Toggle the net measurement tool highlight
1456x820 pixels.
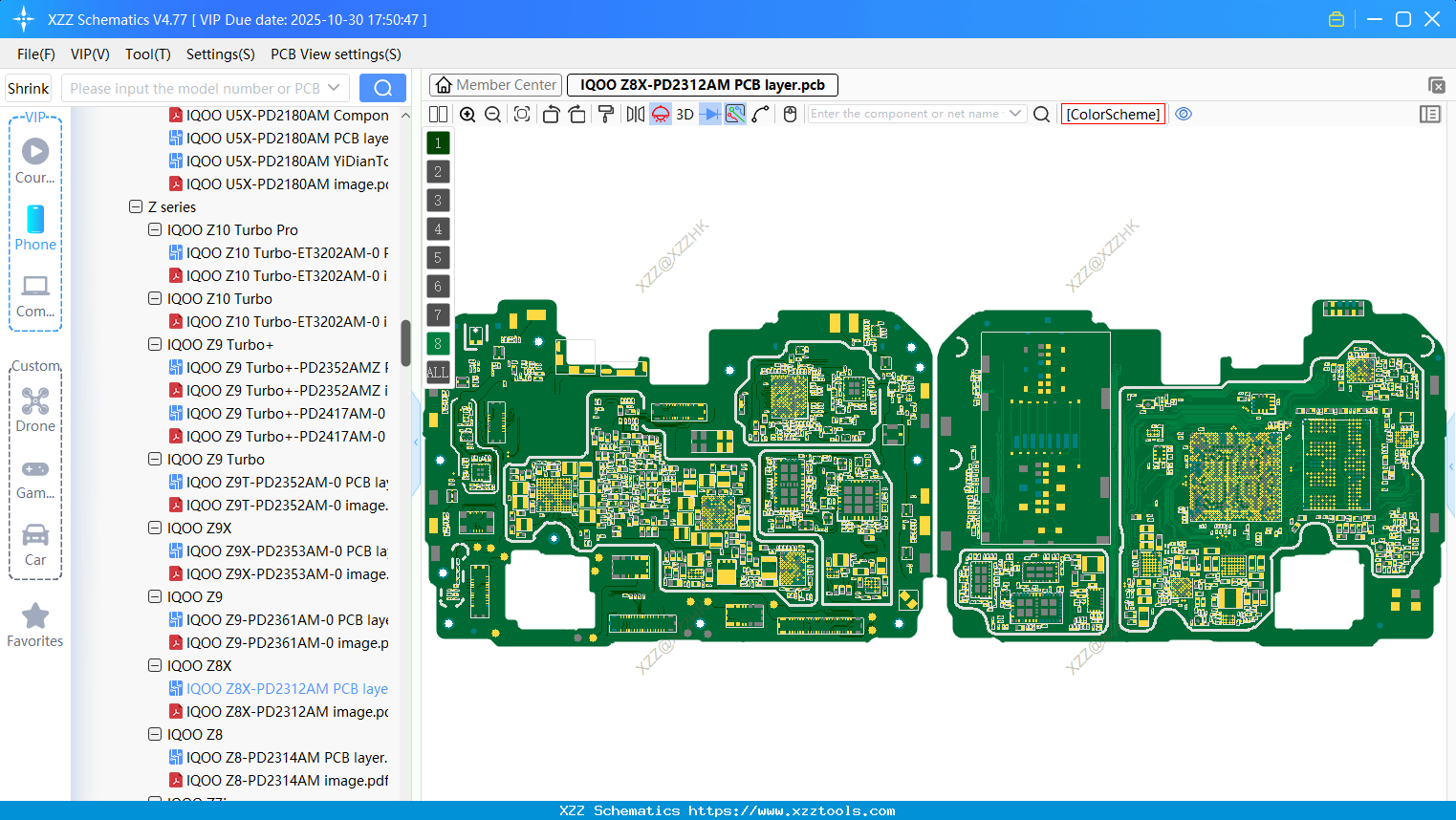pyautogui.click(x=734, y=114)
